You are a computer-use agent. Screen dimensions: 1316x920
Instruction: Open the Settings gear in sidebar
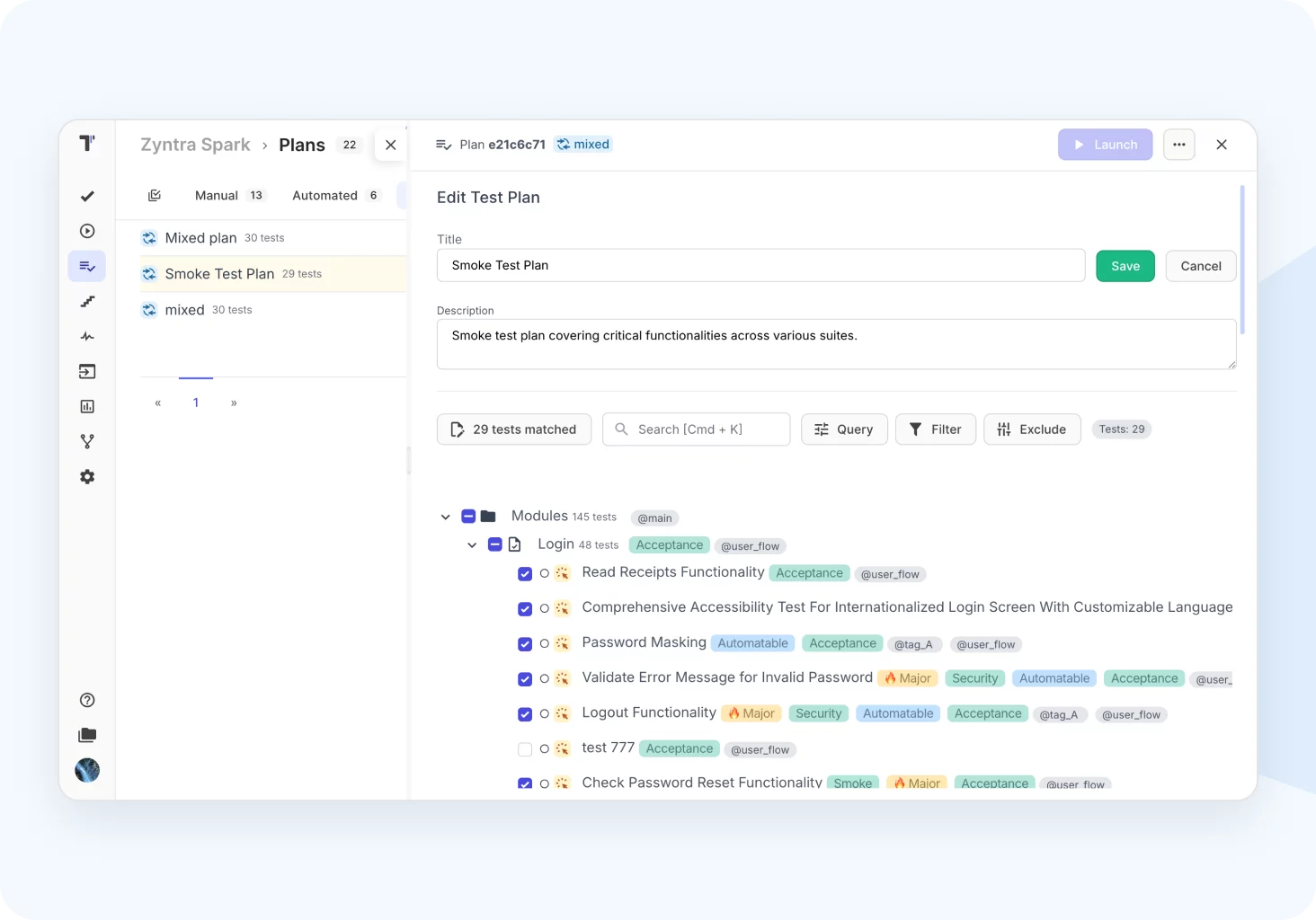[x=87, y=477]
